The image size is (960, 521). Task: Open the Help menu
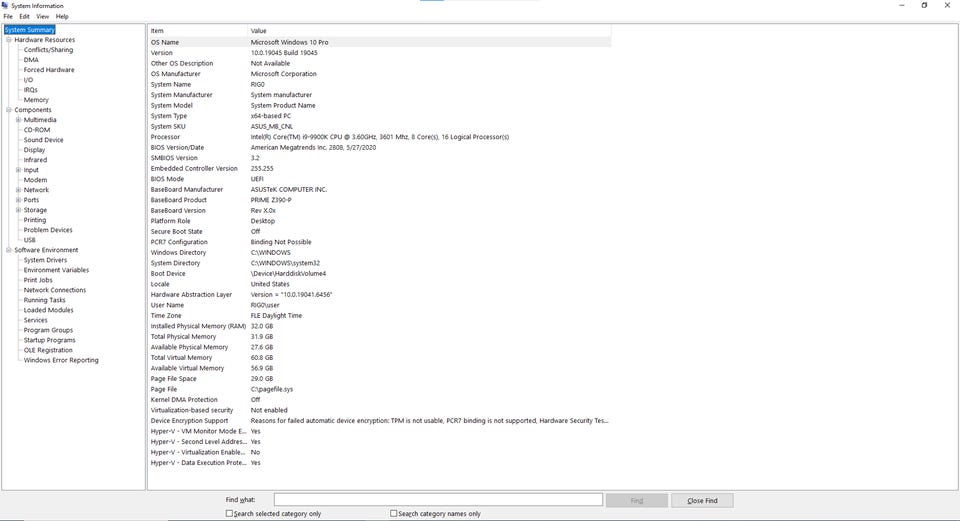(x=62, y=17)
